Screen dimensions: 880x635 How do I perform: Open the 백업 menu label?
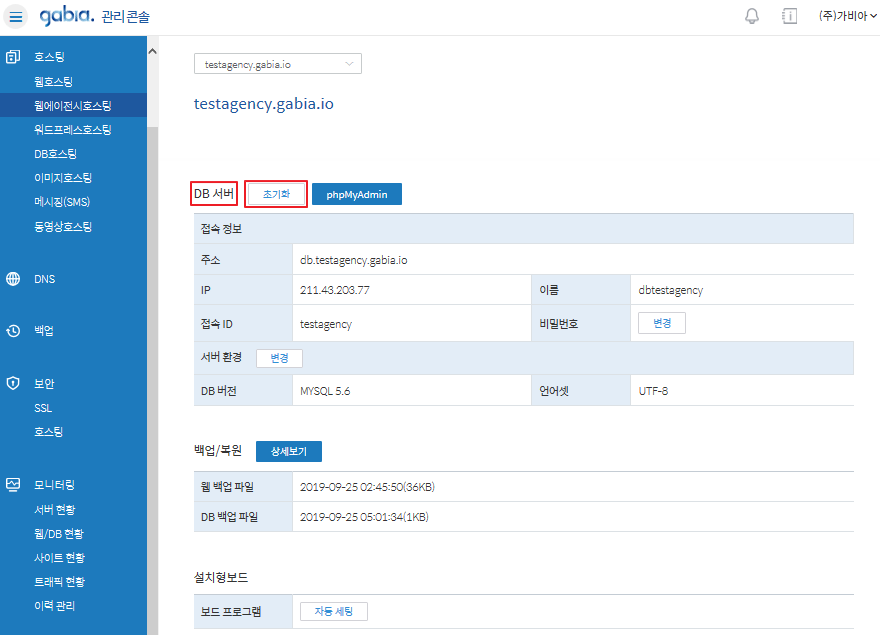click(44, 331)
